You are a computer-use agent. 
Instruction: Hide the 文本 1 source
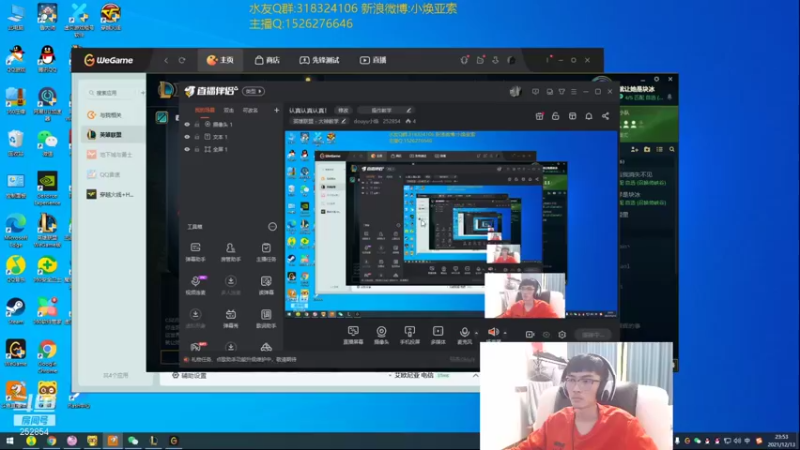[x=187, y=137]
